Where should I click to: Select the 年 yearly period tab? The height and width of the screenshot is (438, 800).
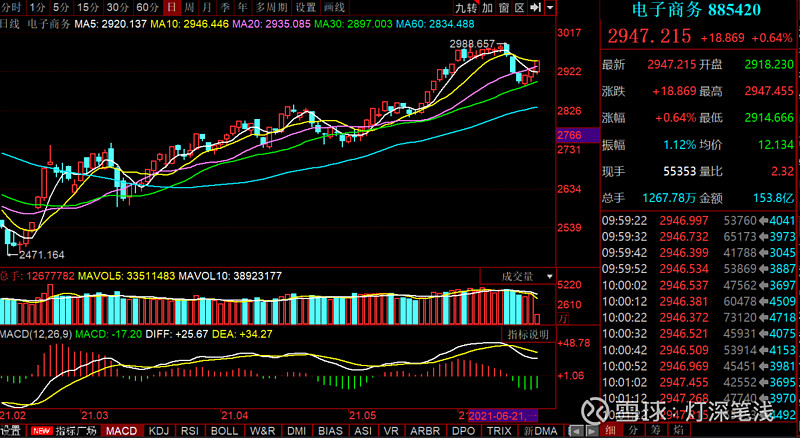(x=242, y=7)
